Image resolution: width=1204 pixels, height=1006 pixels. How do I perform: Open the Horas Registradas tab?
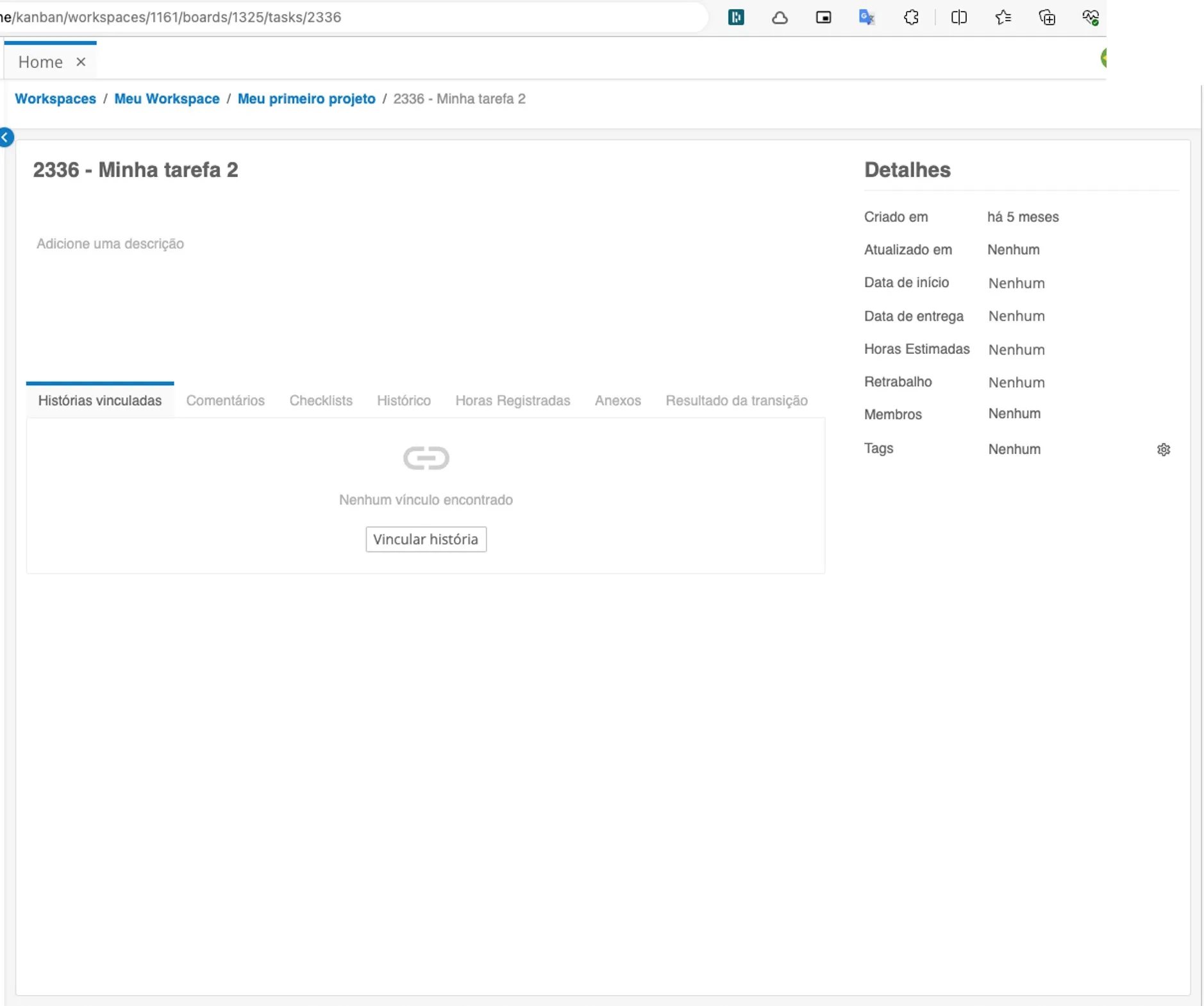[513, 401]
